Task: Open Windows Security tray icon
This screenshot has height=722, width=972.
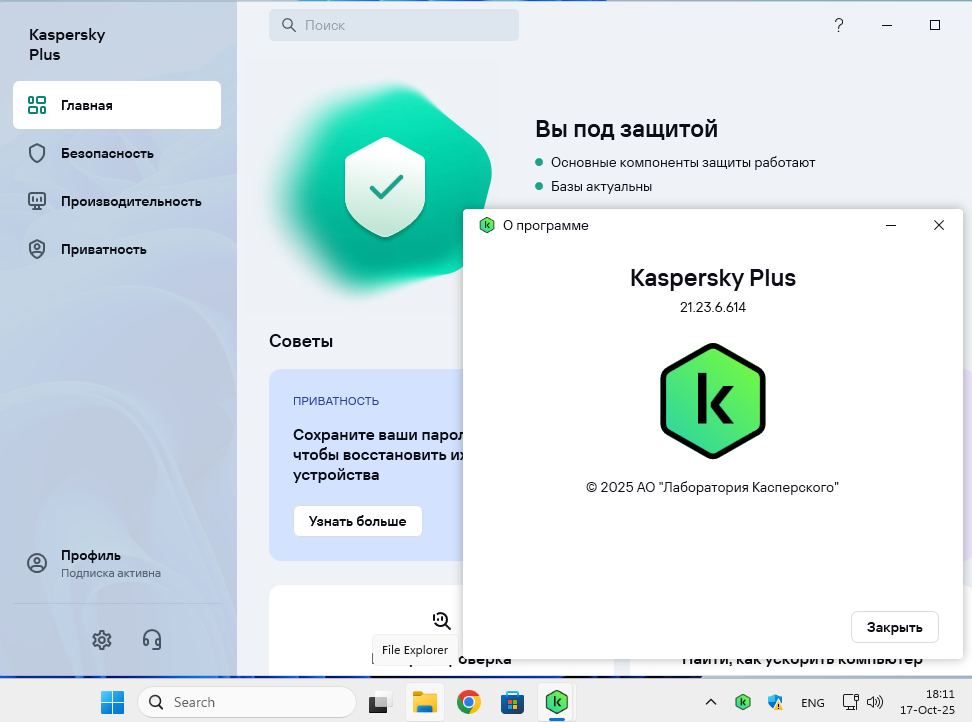Action: click(775, 702)
